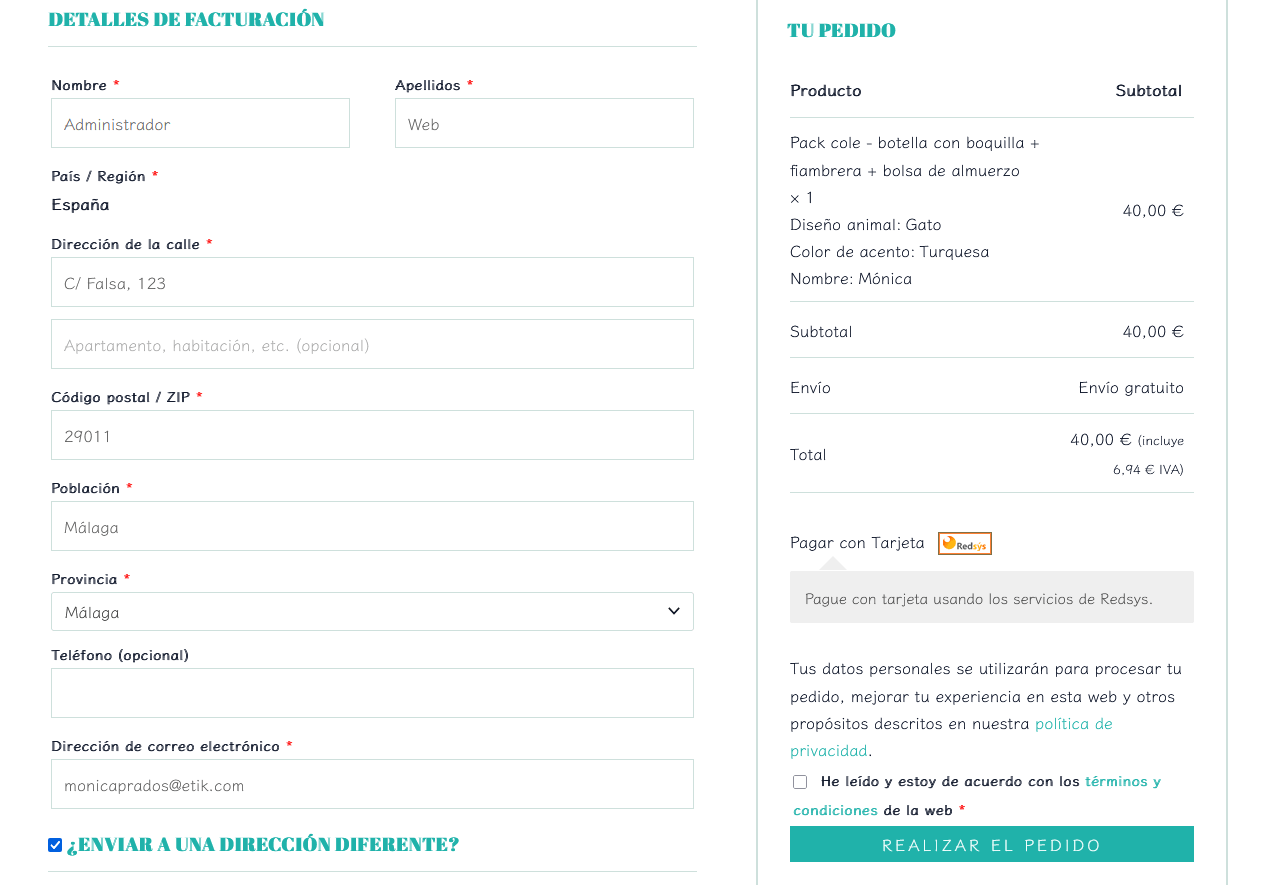The image size is (1280, 885).
Task: Select the apartment optional address field
Action: pyautogui.click(x=372, y=345)
